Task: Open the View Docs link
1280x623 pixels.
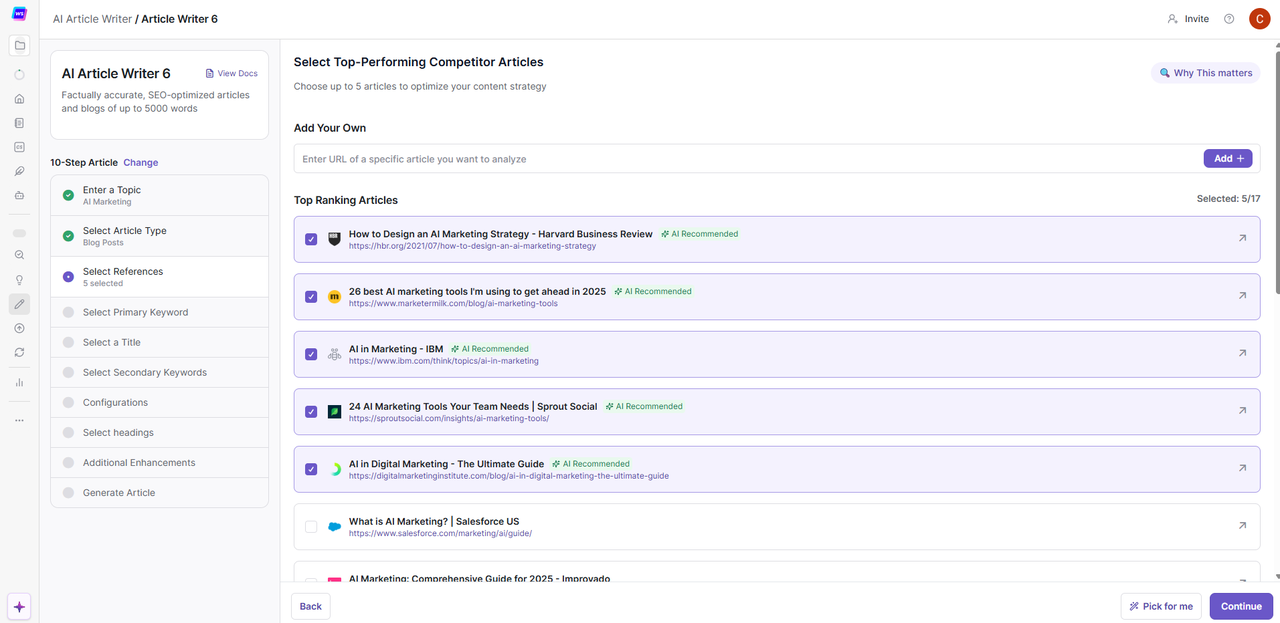Action: click(231, 73)
